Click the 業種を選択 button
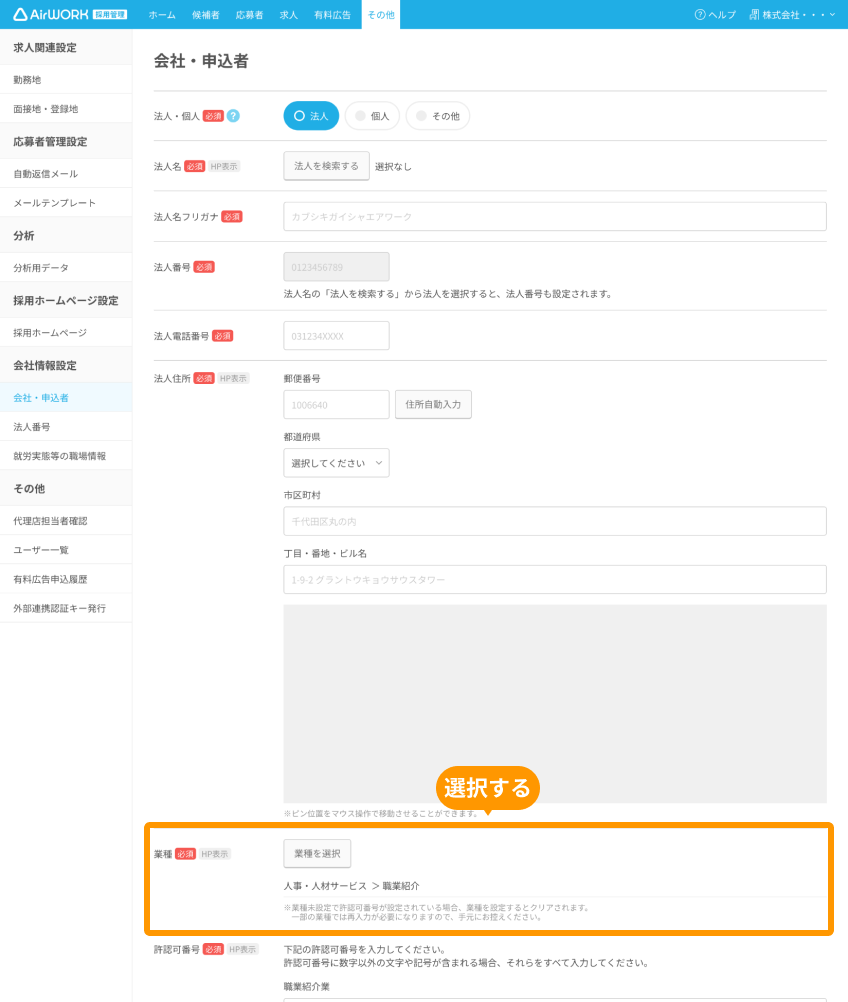 (317, 853)
